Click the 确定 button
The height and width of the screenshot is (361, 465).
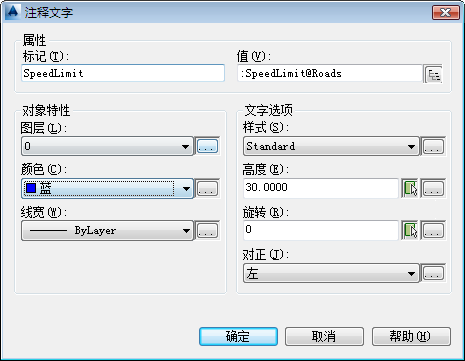(238, 336)
